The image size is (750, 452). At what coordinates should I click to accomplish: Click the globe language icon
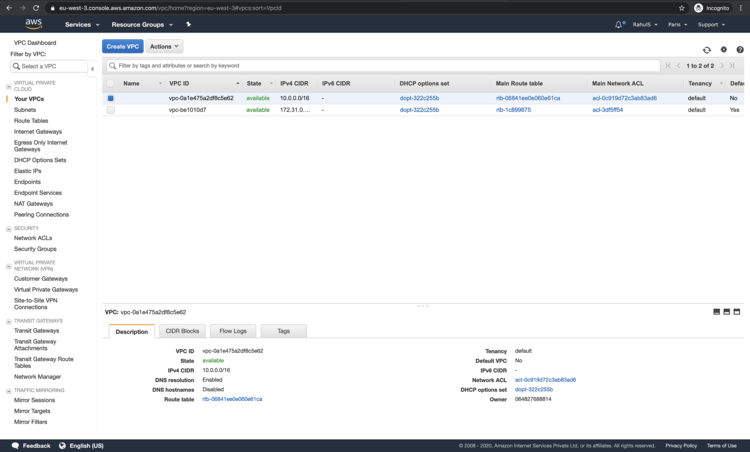coord(62,445)
